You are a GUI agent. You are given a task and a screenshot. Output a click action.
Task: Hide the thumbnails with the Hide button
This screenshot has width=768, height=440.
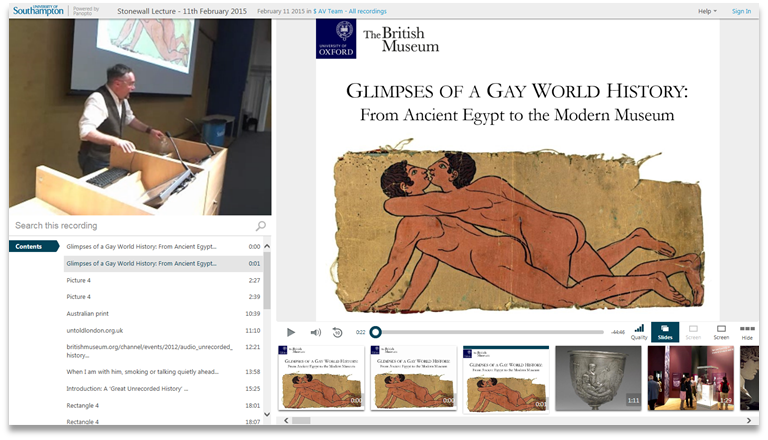(x=747, y=332)
